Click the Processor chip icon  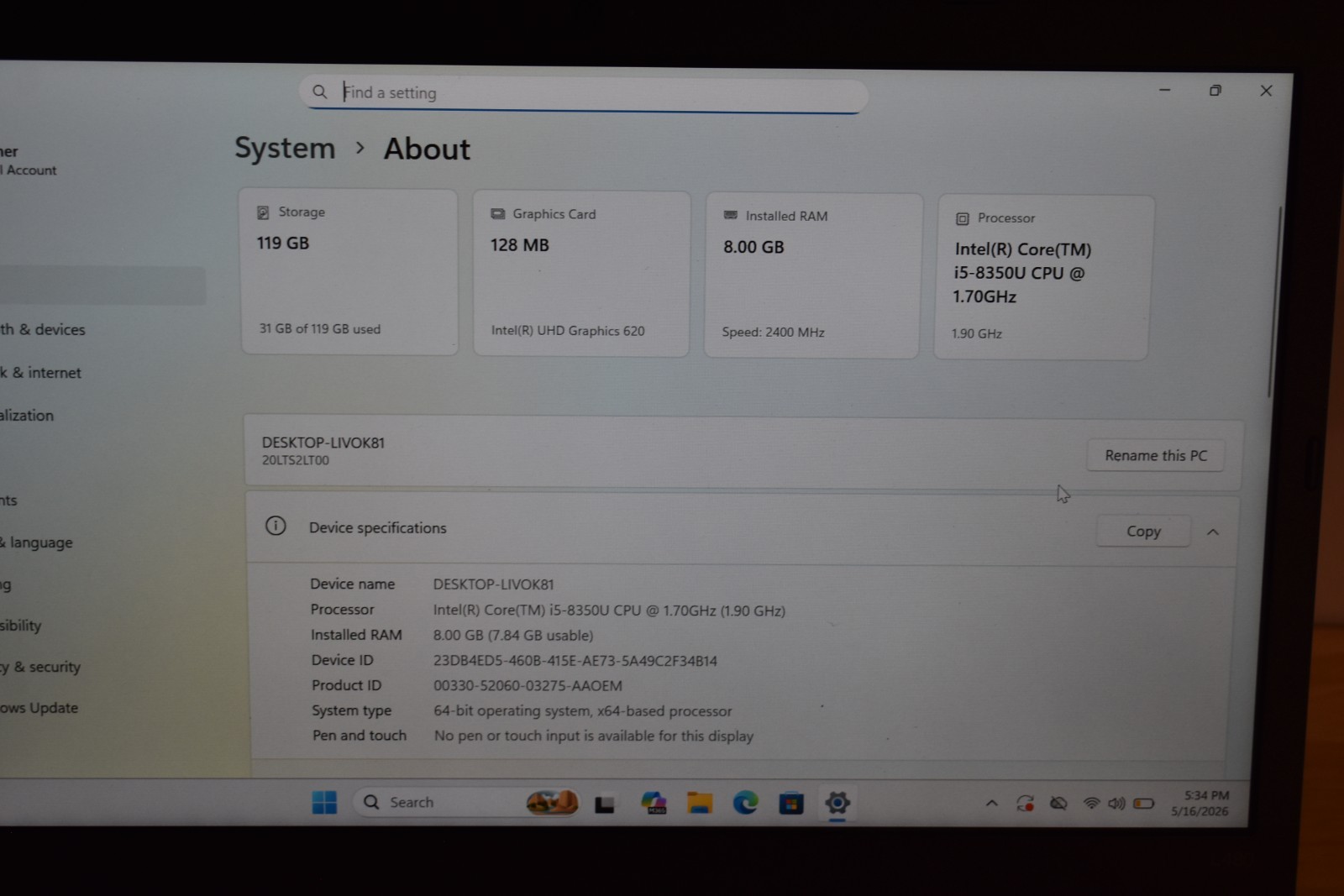pyautogui.click(x=962, y=219)
